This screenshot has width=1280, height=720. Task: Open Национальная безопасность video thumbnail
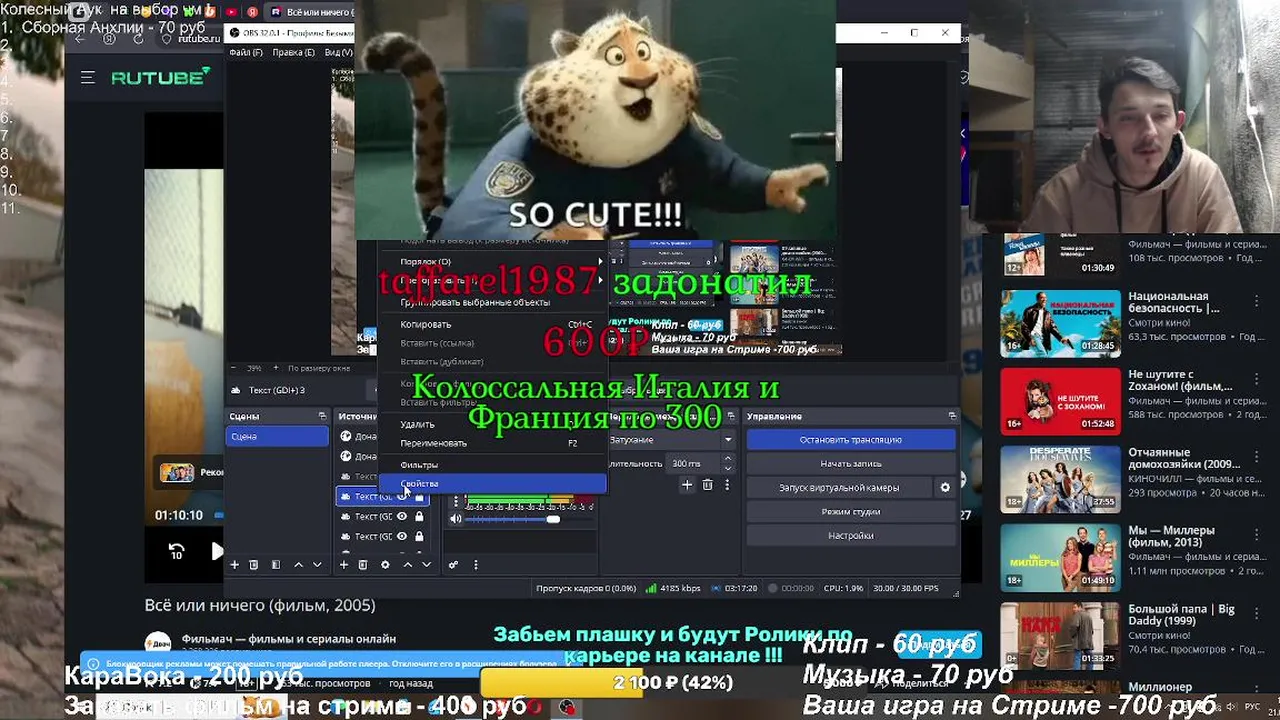pos(1060,323)
